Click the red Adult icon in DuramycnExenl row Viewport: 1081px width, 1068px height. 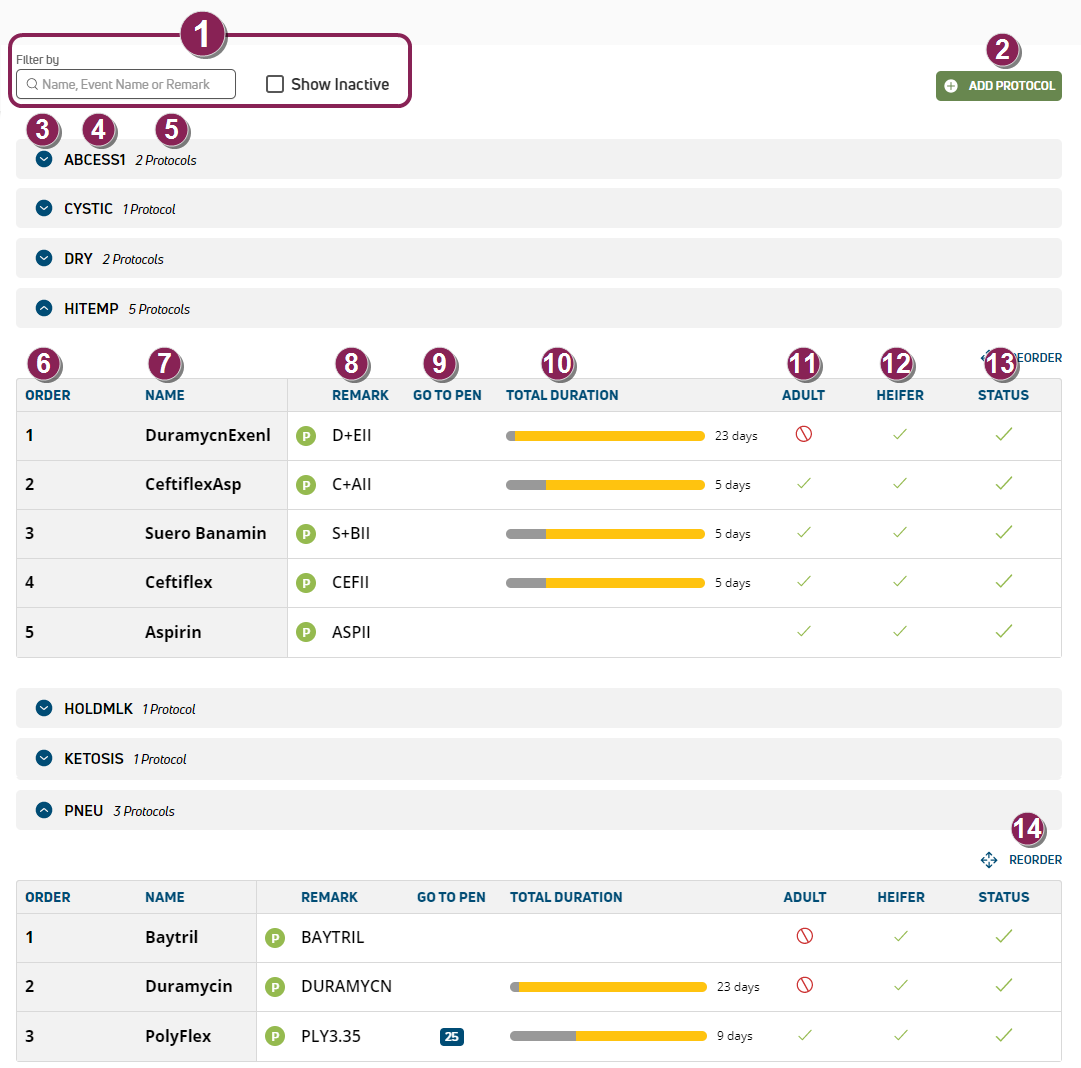(x=802, y=435)
